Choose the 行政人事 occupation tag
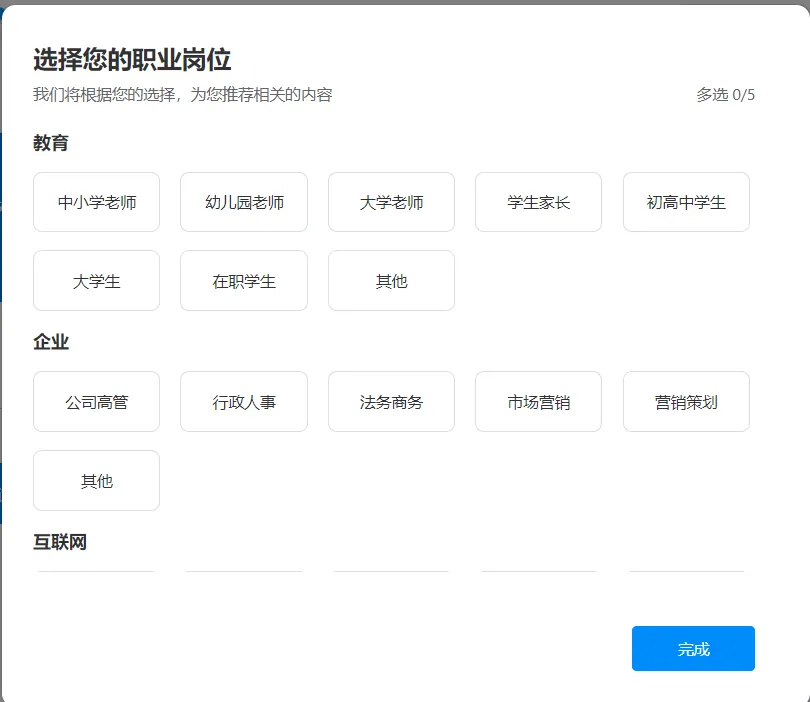 click(x=243, y=401)
